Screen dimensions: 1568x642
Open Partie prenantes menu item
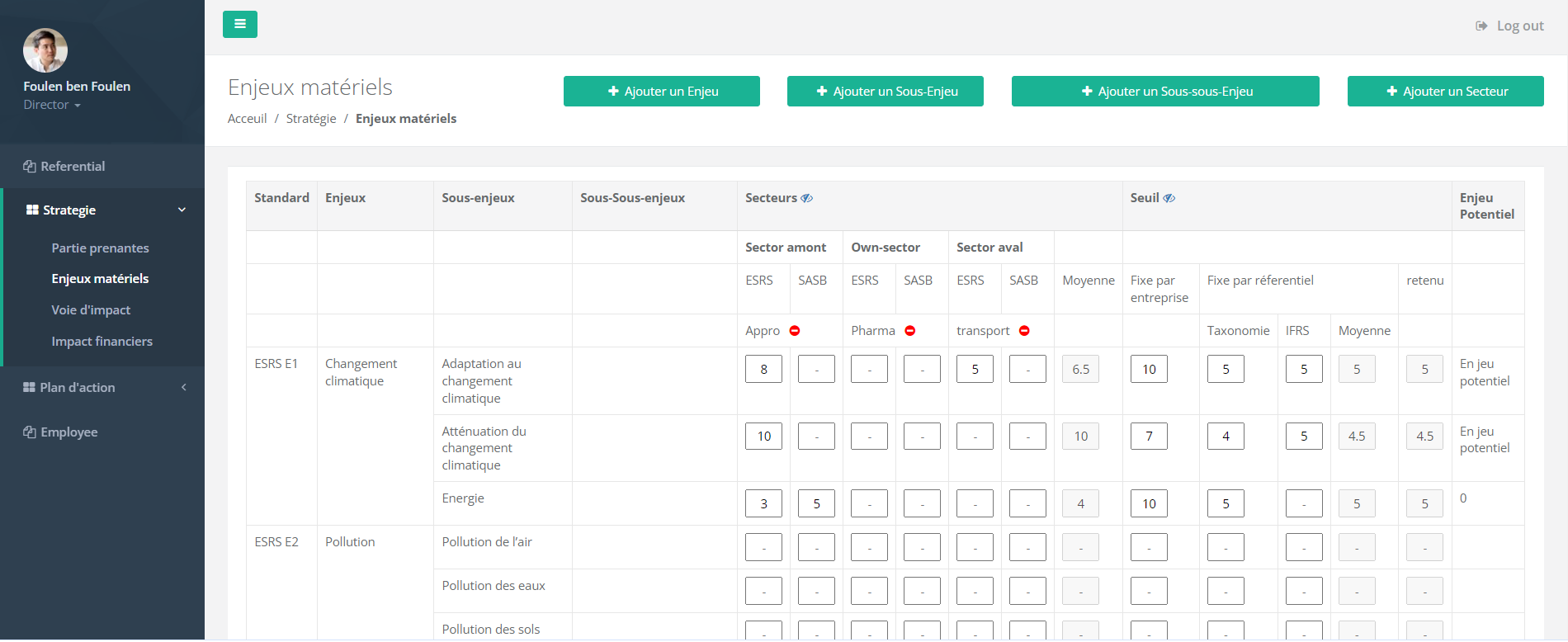100,248
